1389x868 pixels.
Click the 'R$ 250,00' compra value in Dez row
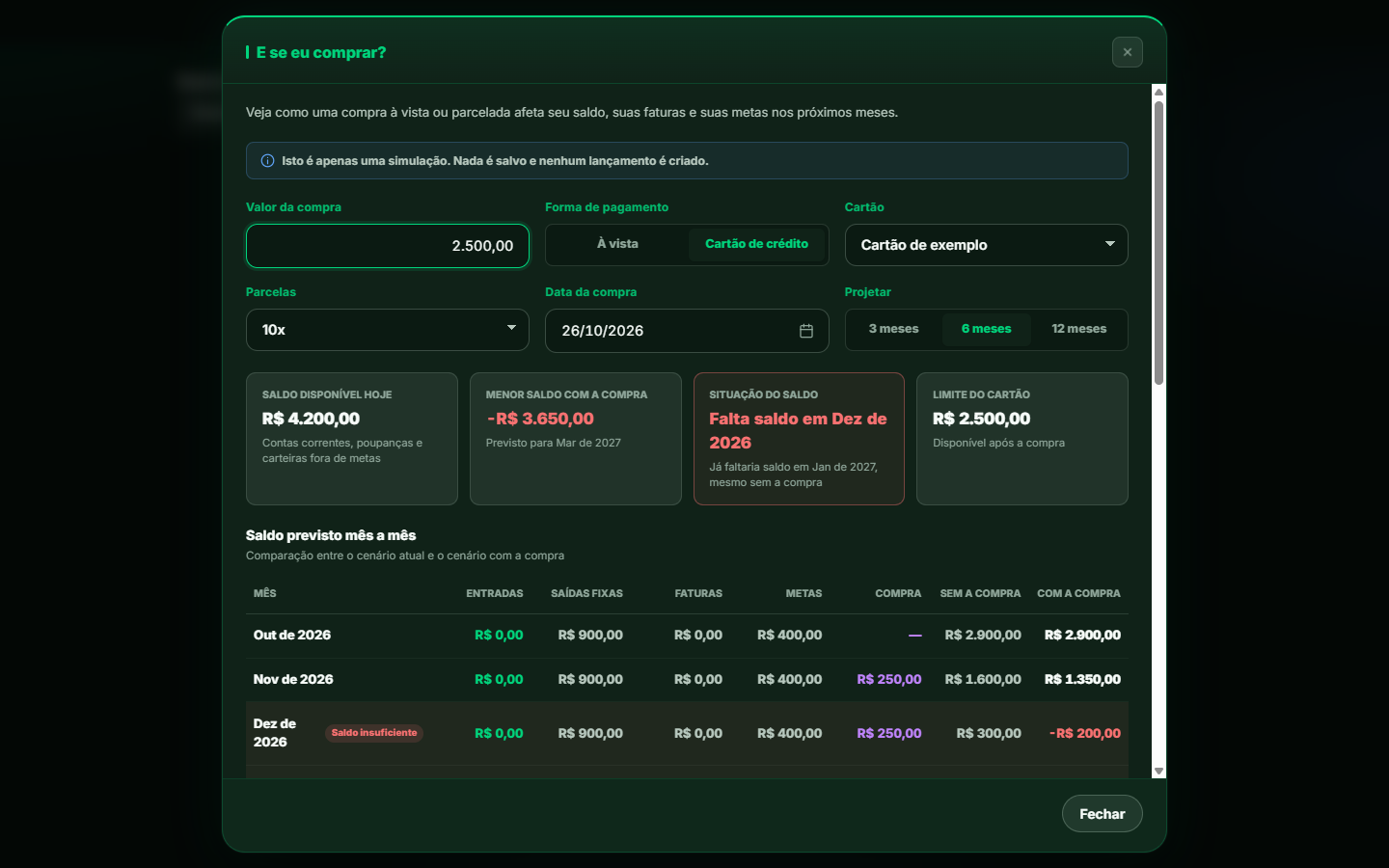(x=889, y=734)
